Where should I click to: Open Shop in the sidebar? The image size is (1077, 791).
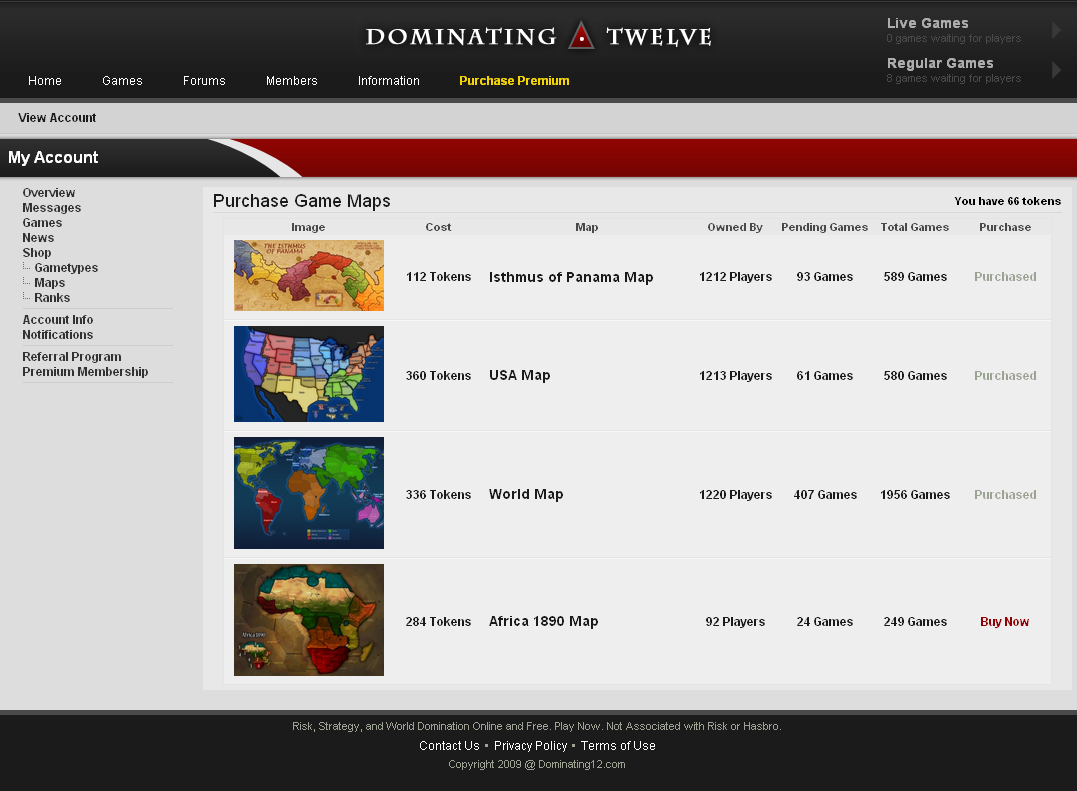tap(36, 253)
